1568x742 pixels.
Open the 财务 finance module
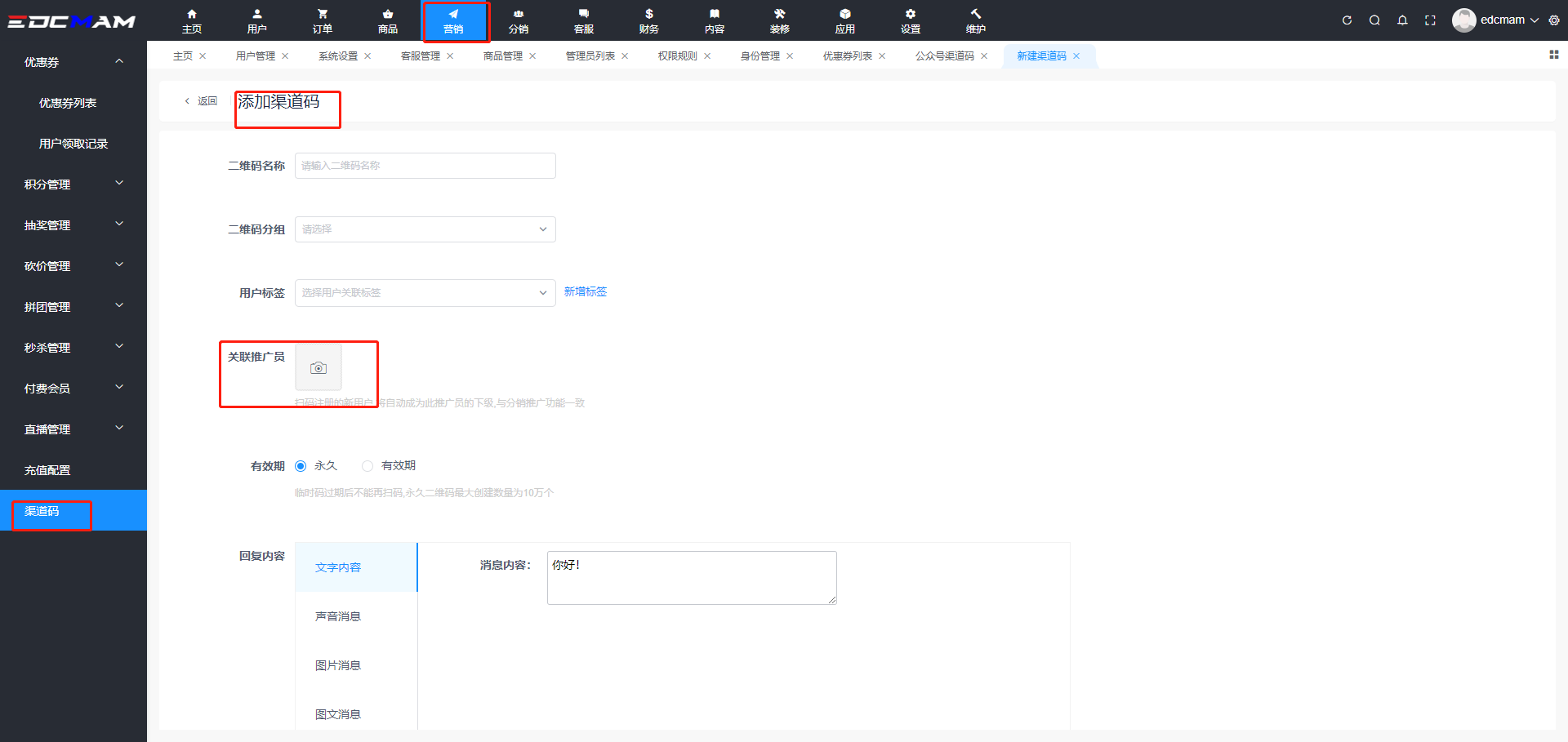(648, 21)
